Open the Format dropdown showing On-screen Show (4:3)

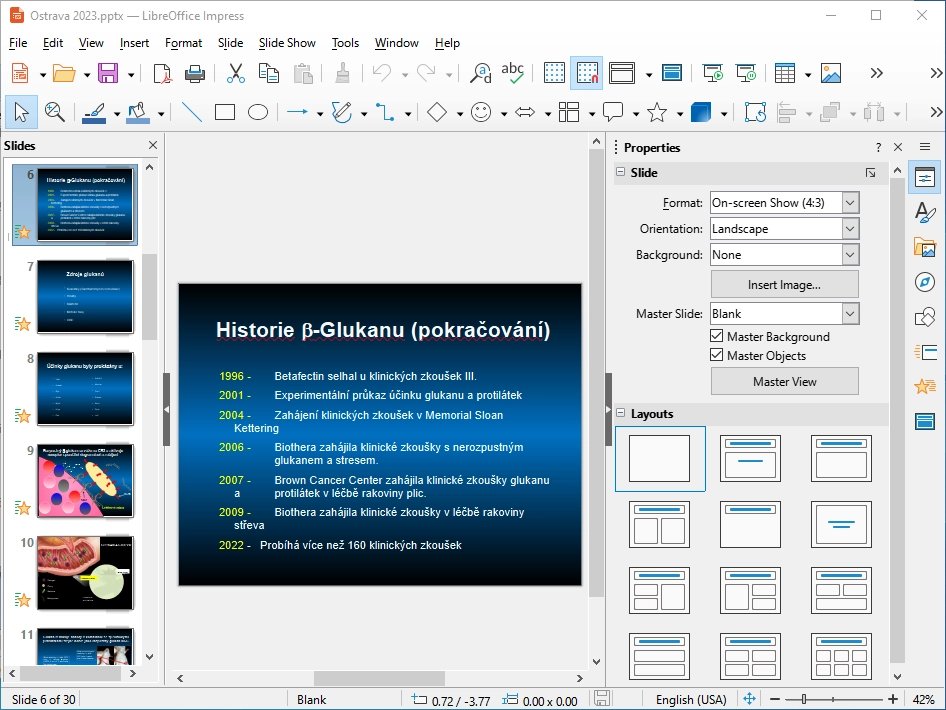tap(851, 202)
